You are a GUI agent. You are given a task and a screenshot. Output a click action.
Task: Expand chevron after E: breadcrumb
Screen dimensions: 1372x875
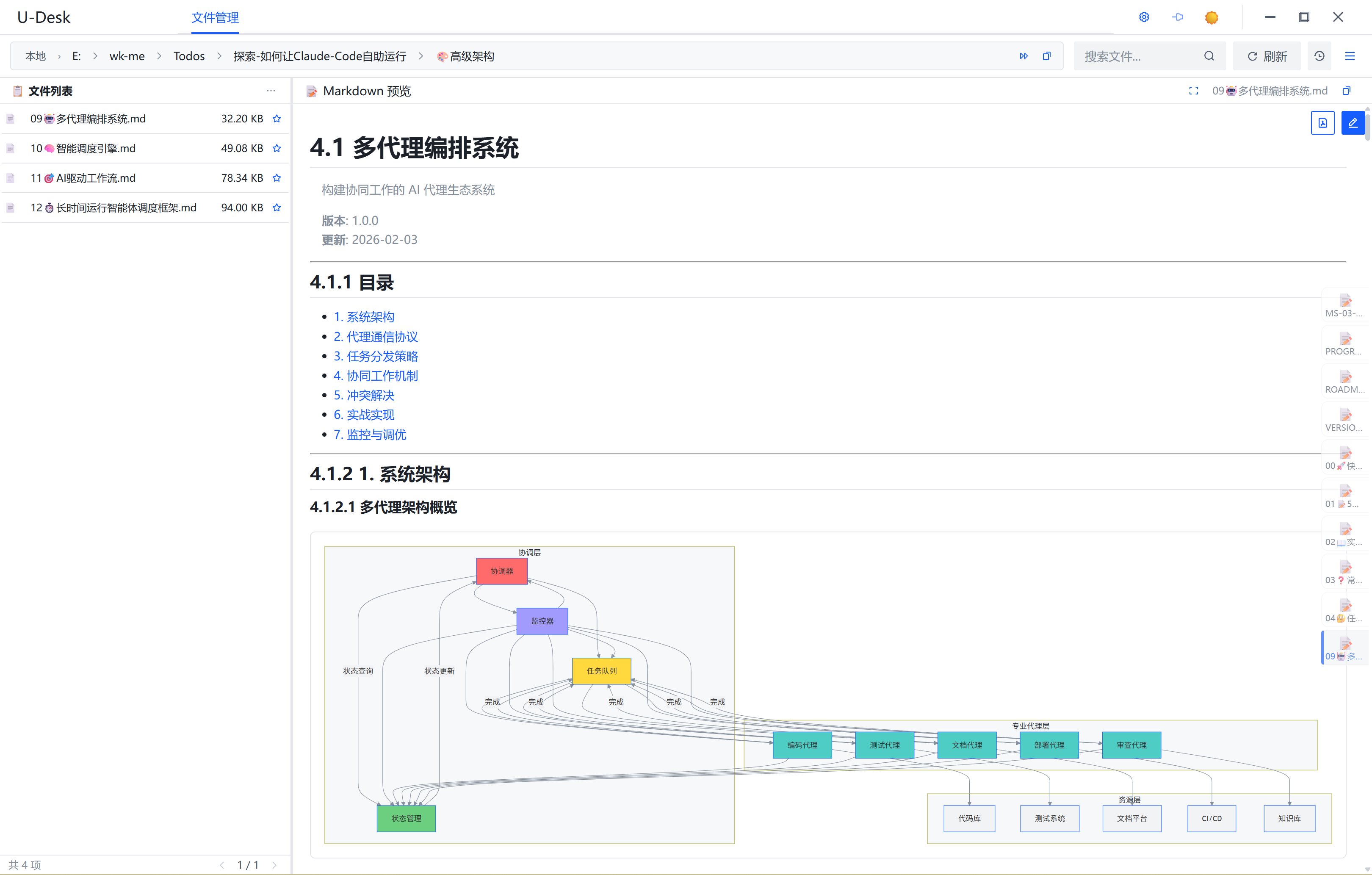point(95,56)
